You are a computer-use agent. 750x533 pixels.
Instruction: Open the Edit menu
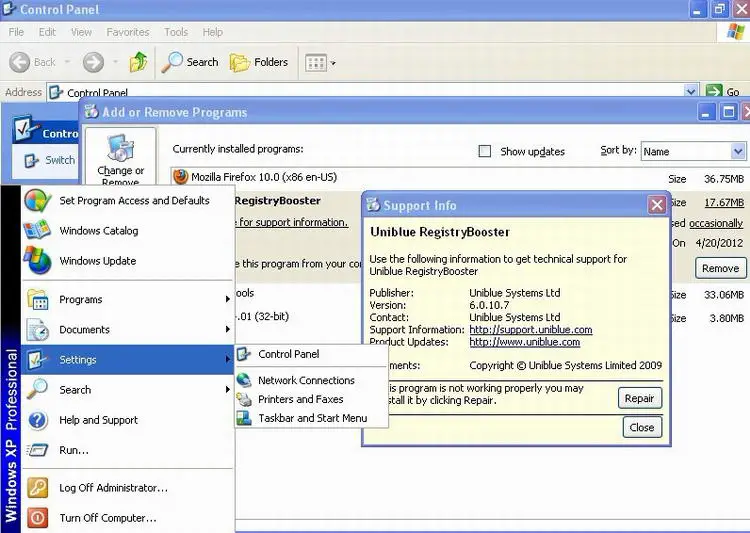click(47, 32)
